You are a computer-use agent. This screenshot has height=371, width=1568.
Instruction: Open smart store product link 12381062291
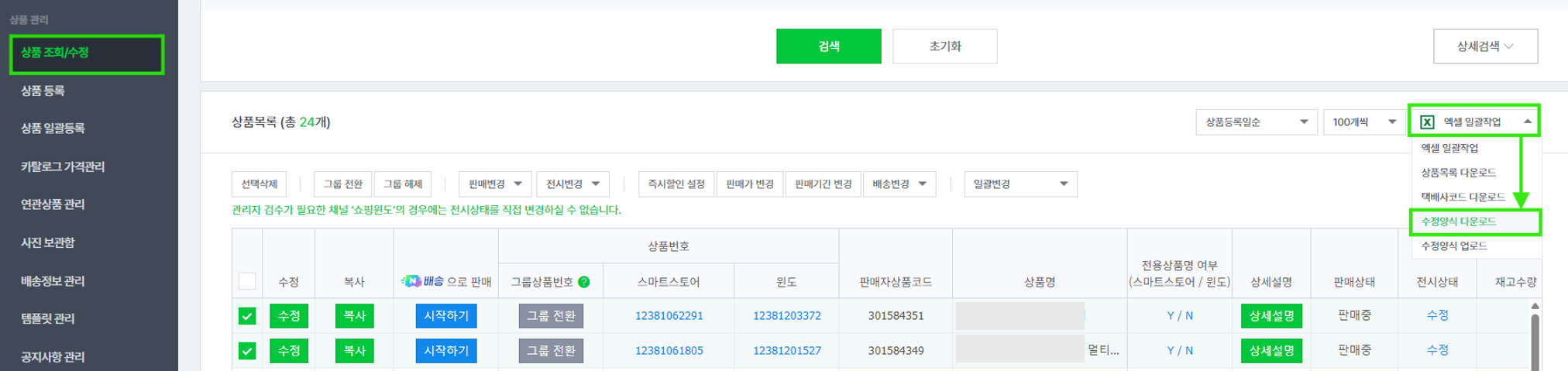(x=669, y=316)
